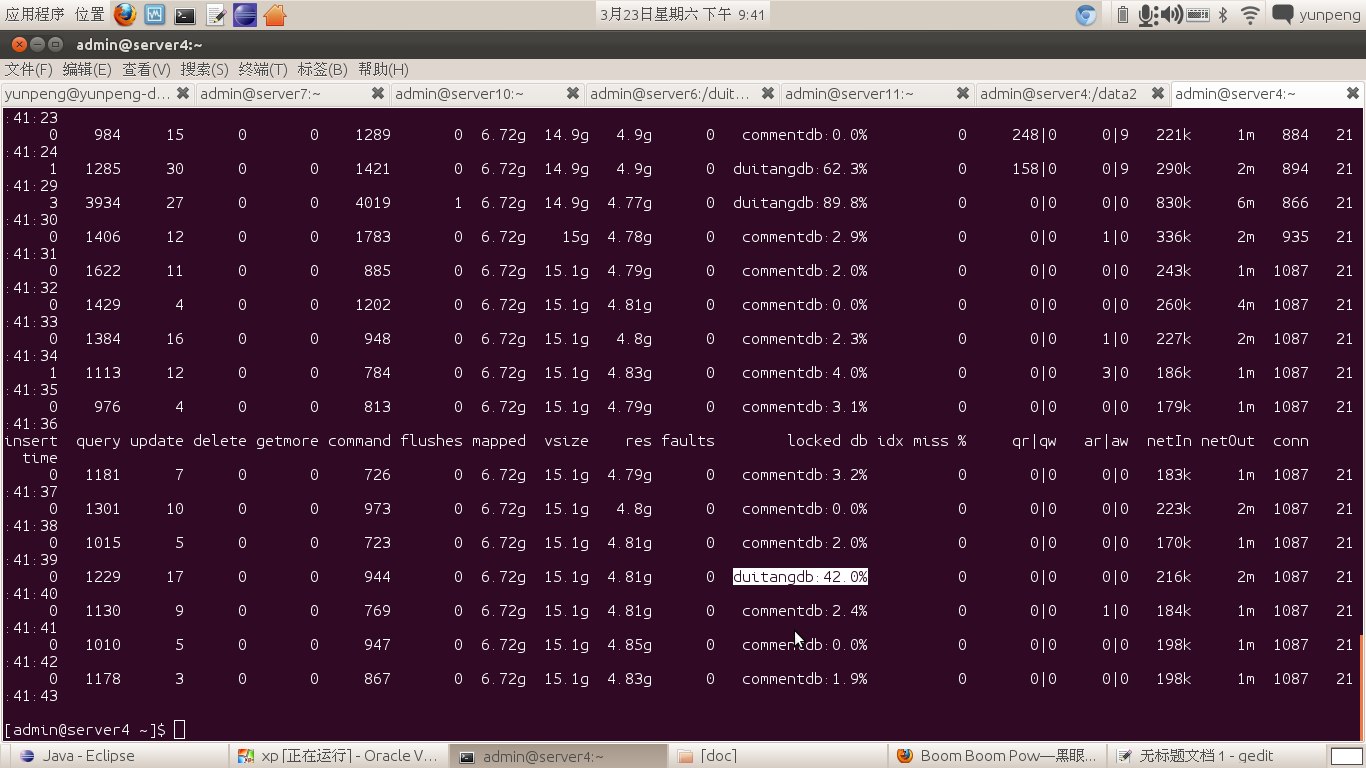Click the microphone indicator icon

1148,15
